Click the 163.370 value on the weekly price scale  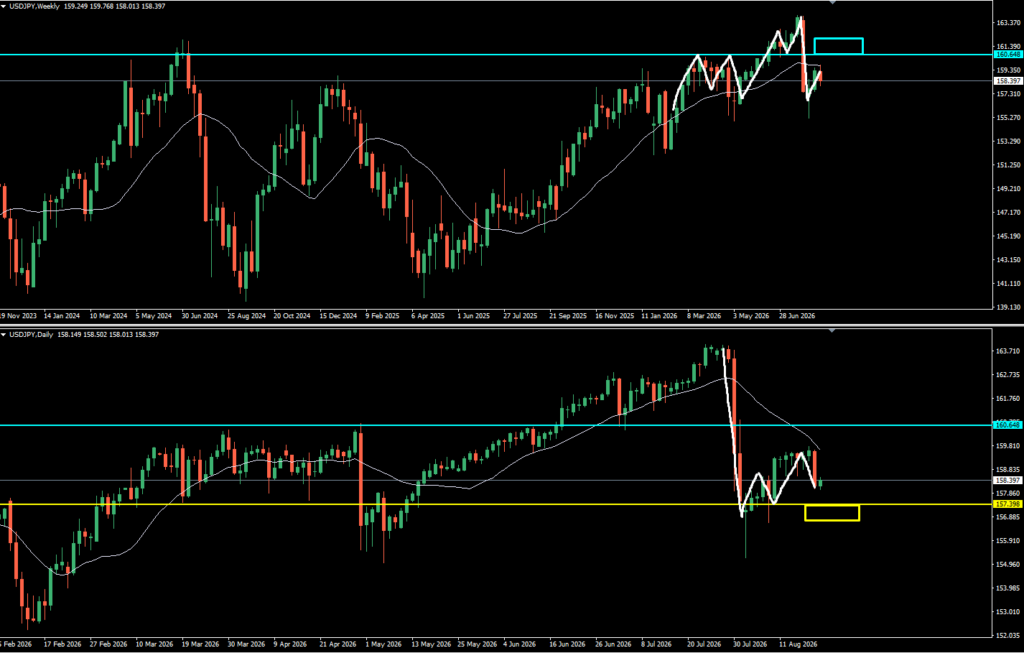(1008, 23)
